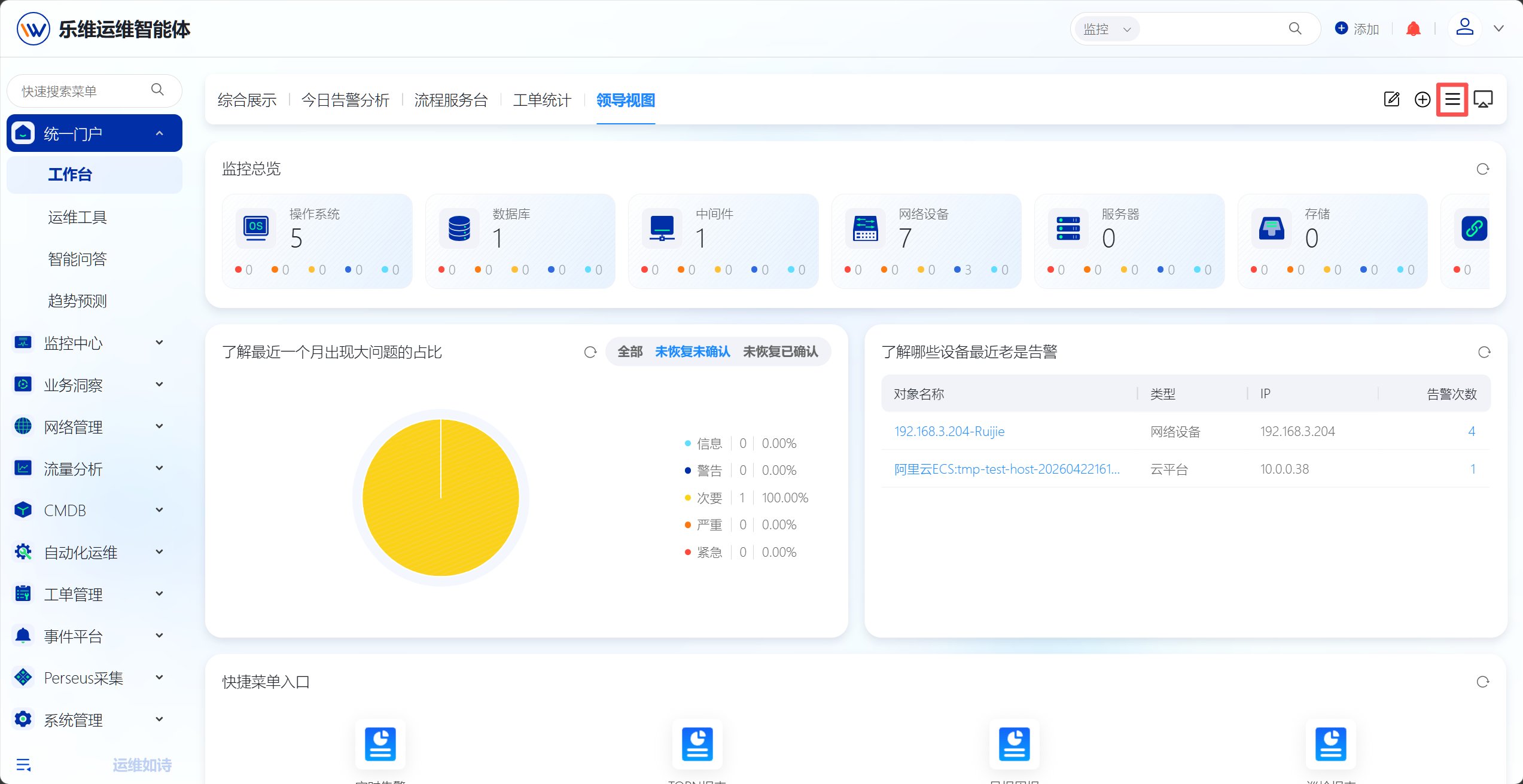Expand the 业务洞察 menu group
1523x784 pixels.
[95, 385]
